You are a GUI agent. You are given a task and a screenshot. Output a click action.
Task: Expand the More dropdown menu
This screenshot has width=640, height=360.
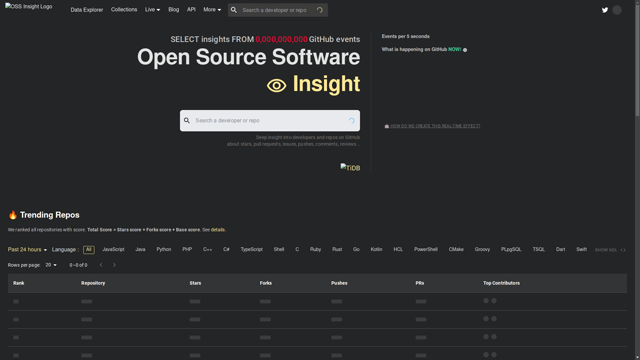point(212,9)
